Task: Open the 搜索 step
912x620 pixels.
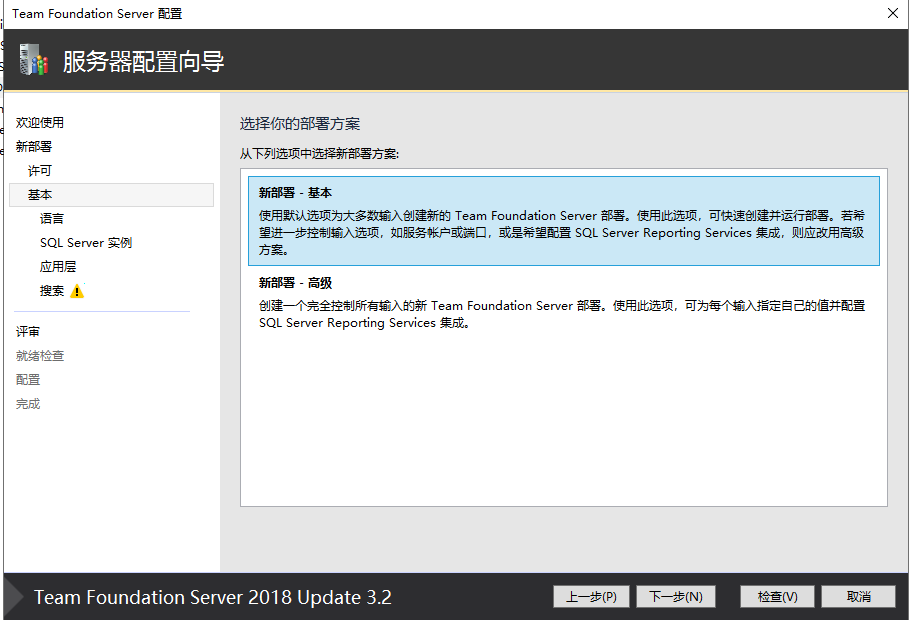Action: point(52,291)
